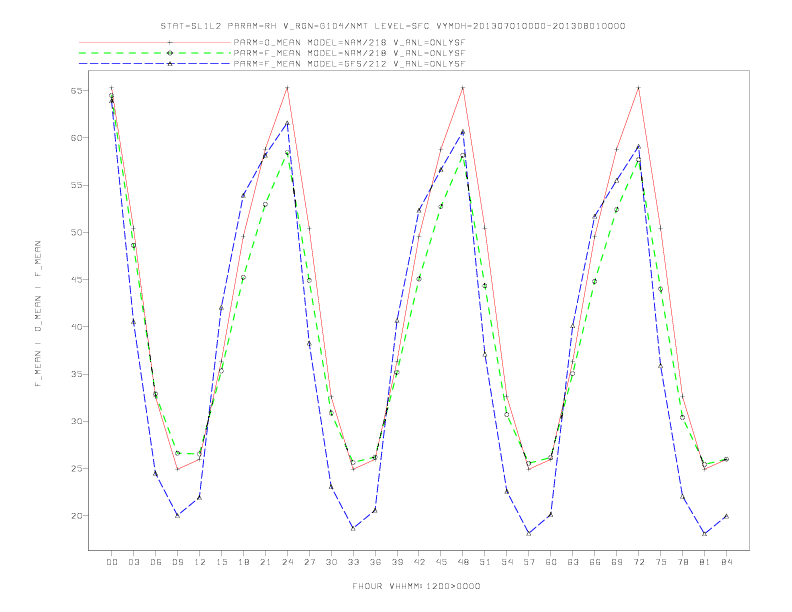Click the x-axis tick label 45
Viewport: 792px width, 612px height.
441,562
